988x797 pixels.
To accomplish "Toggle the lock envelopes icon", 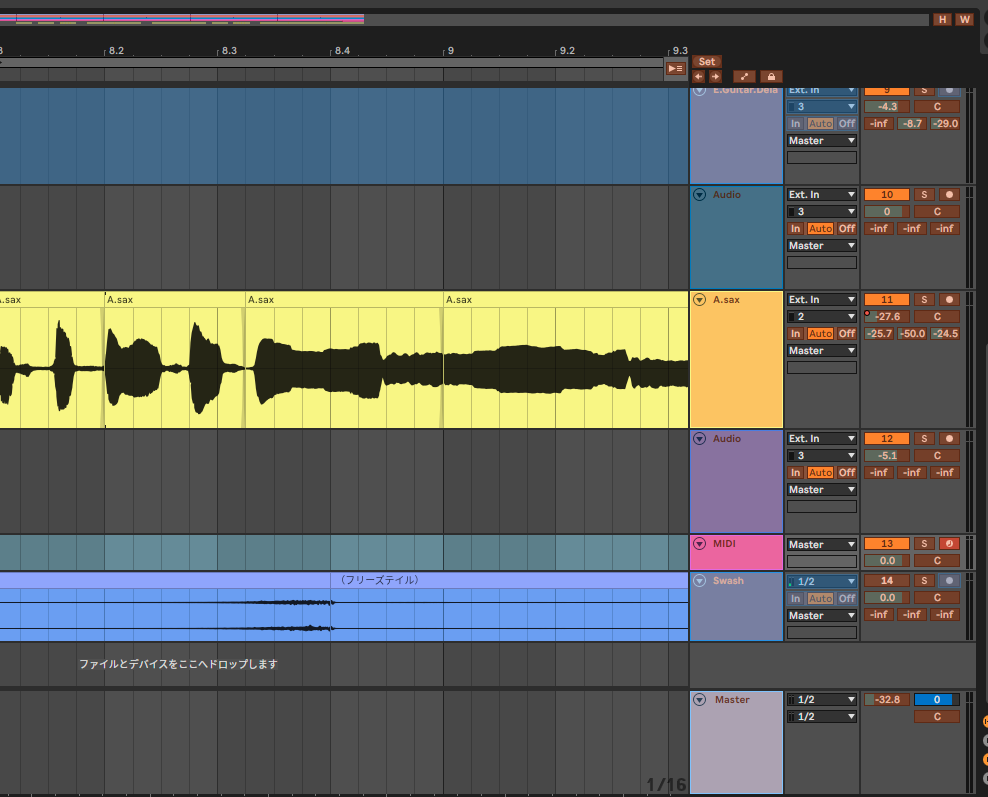I will (770, 76).
